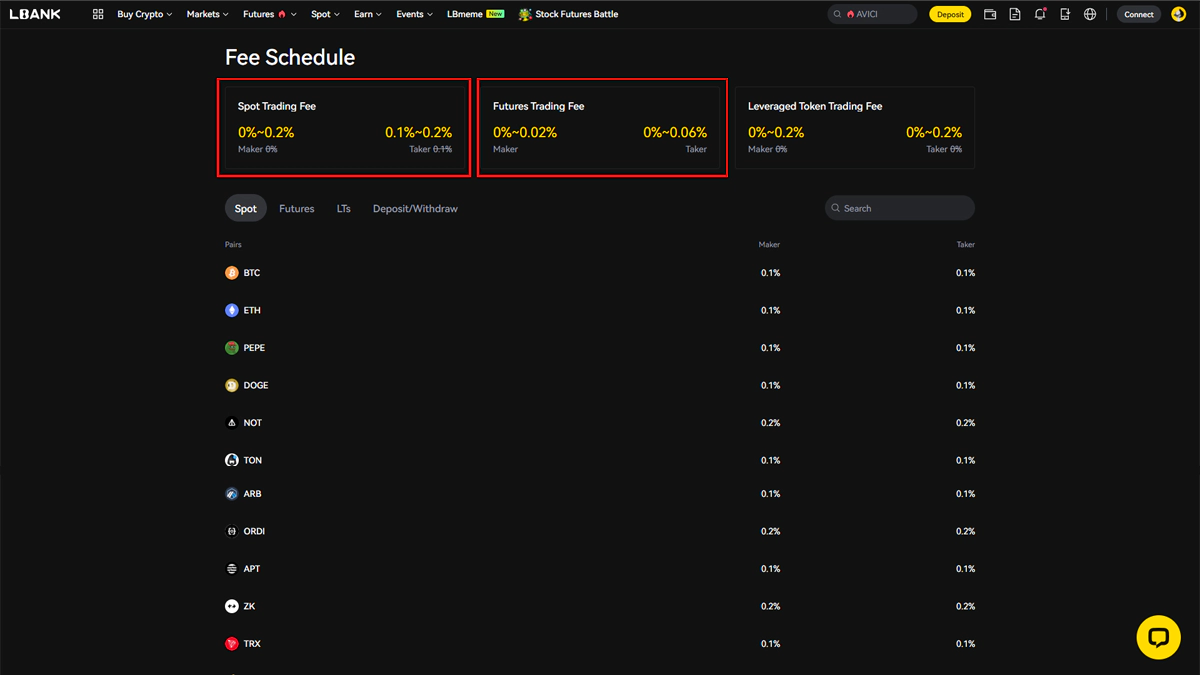This screenshot has width=1200, height=675.
Task: Open the Stock Futures Battle link
Action: coord(568,14)
